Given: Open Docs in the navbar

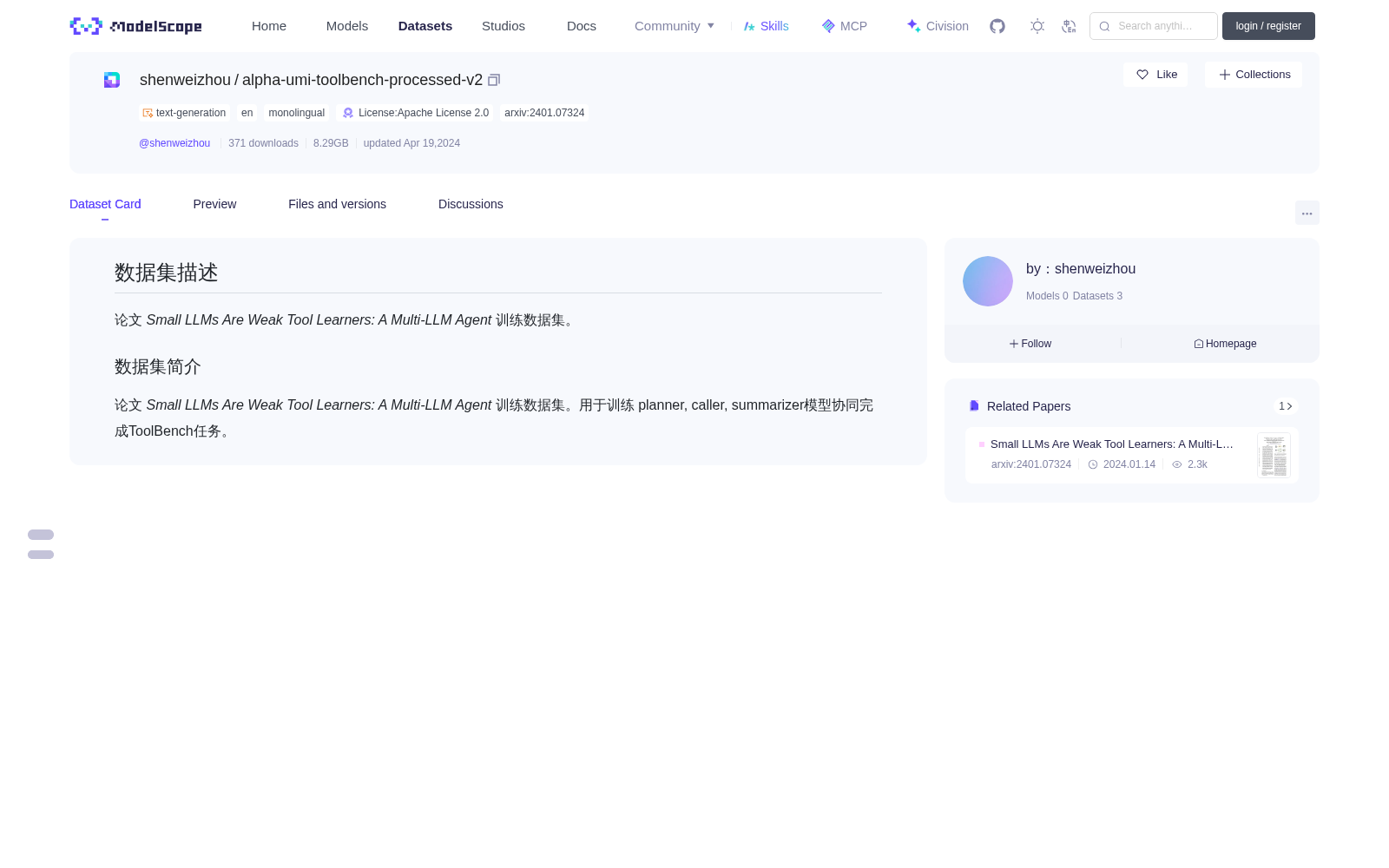Looking at the screenshot, I should click(582, 26).
